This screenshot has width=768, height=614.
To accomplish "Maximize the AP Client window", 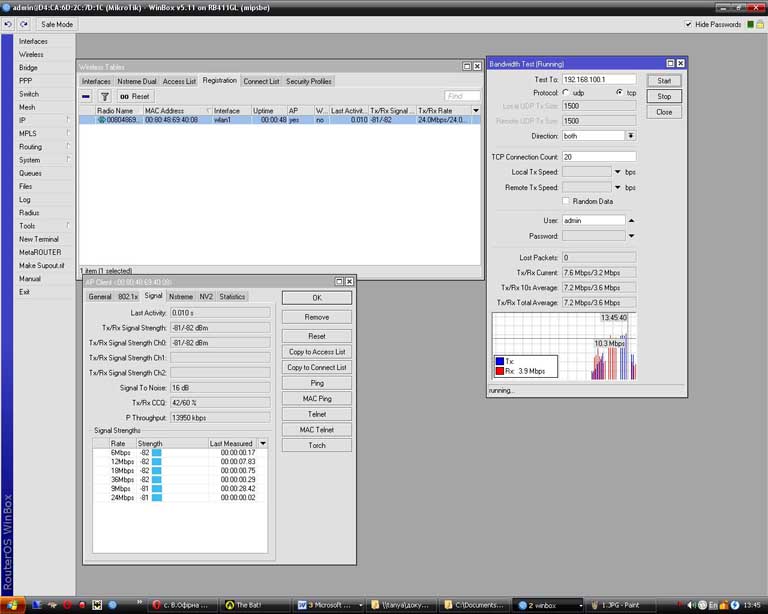I will tap(339, 281).
